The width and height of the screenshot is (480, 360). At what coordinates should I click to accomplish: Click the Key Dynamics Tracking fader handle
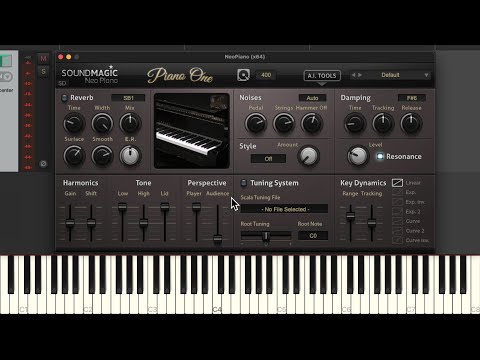pyautogui.click(x=372, y=222)
